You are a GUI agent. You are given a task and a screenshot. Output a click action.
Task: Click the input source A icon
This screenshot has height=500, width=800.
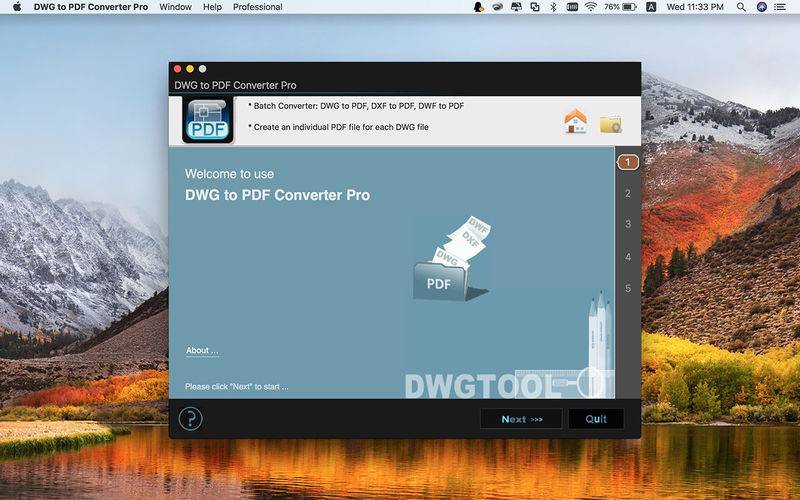coord(651,7)
